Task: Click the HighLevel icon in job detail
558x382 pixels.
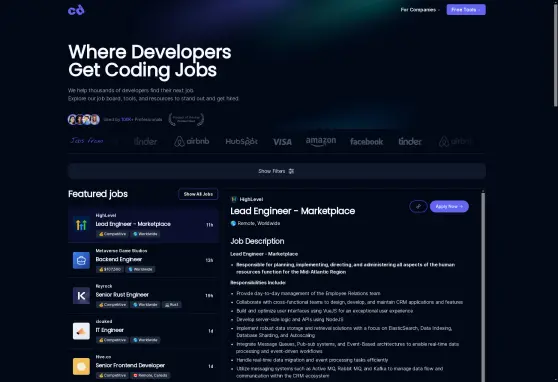Action: (234, 199)
